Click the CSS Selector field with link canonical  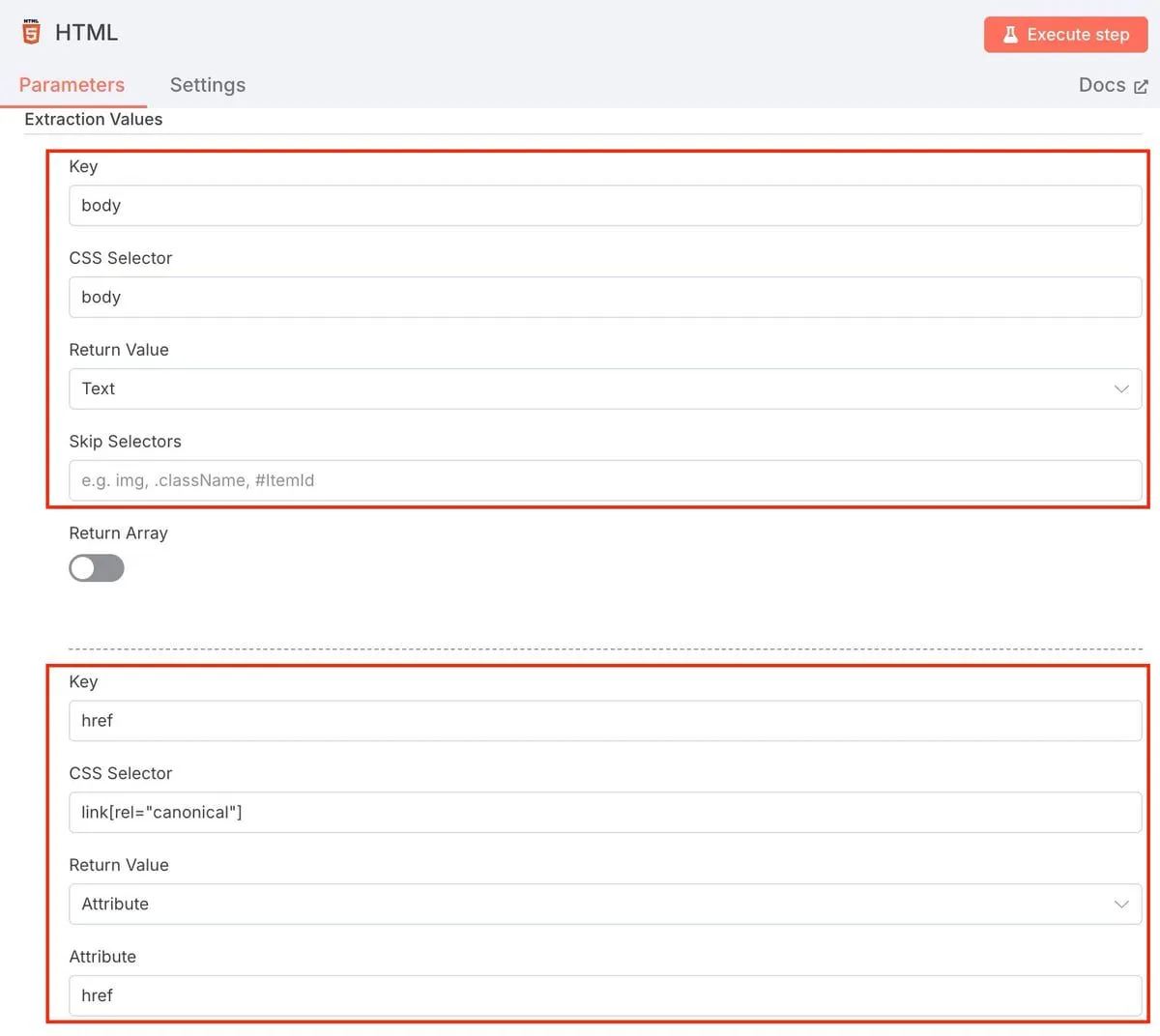[x=604, y=813]
